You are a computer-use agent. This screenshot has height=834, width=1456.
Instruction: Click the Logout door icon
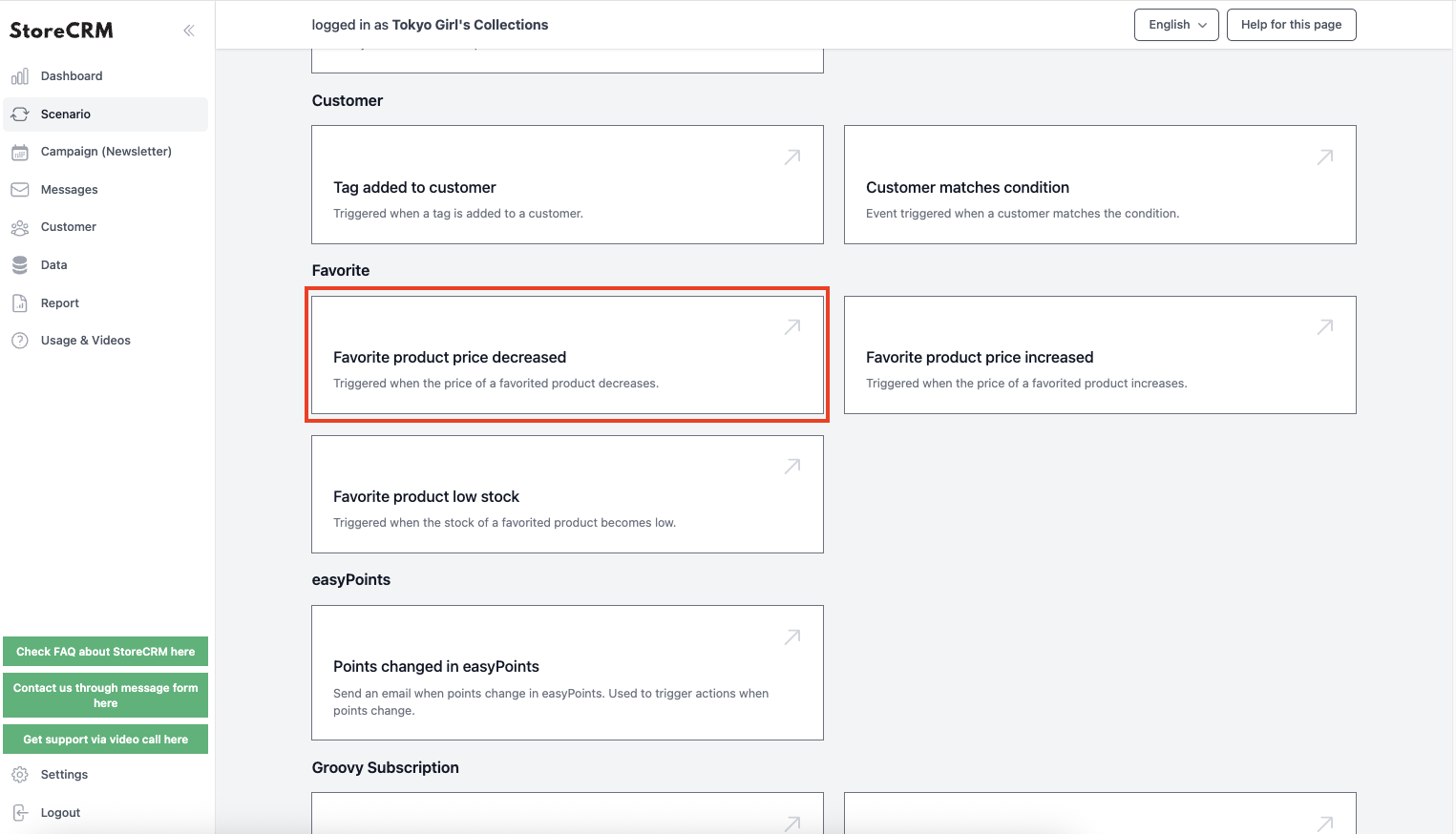pos(20,813)
